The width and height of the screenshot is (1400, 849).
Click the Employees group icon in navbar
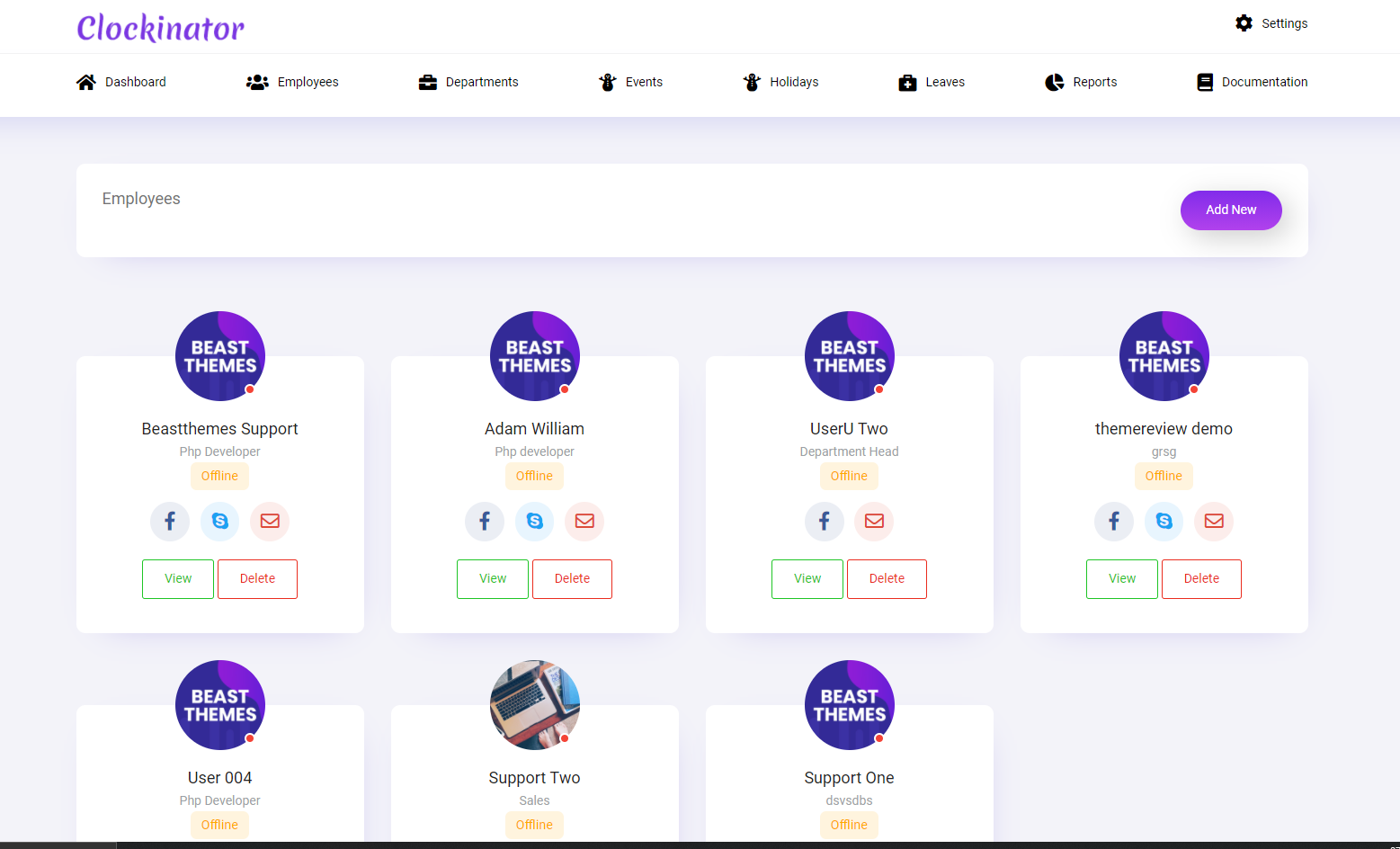pos(258,82)
